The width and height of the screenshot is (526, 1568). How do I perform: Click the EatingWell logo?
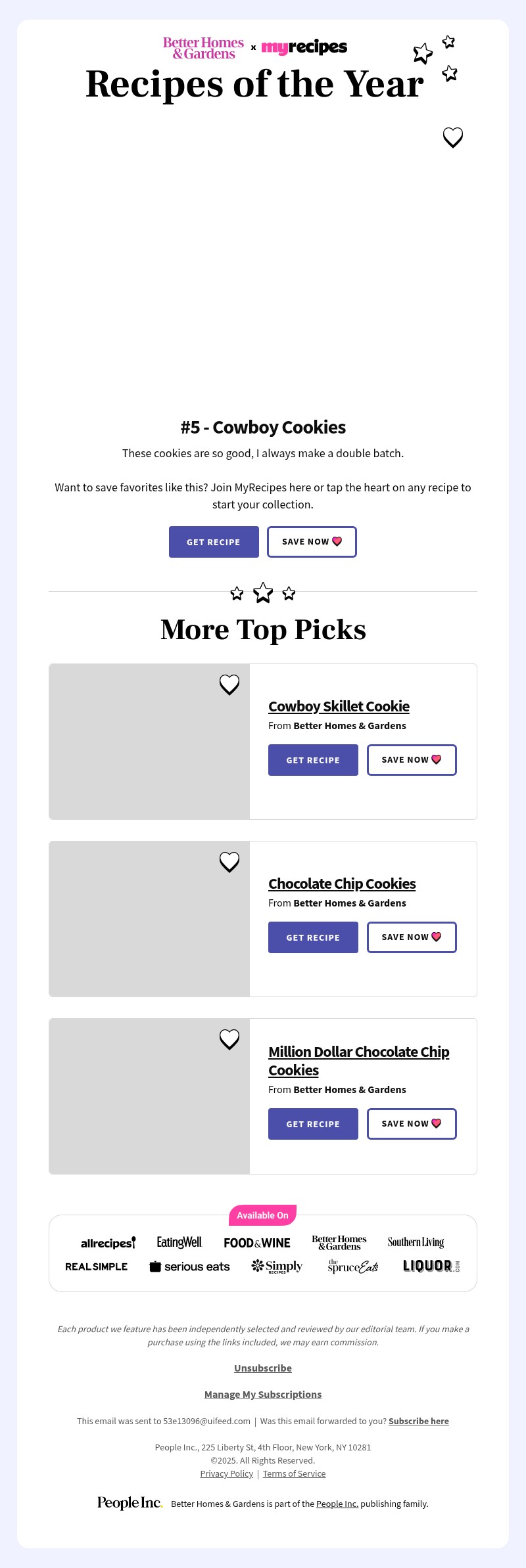(179, 1242)
